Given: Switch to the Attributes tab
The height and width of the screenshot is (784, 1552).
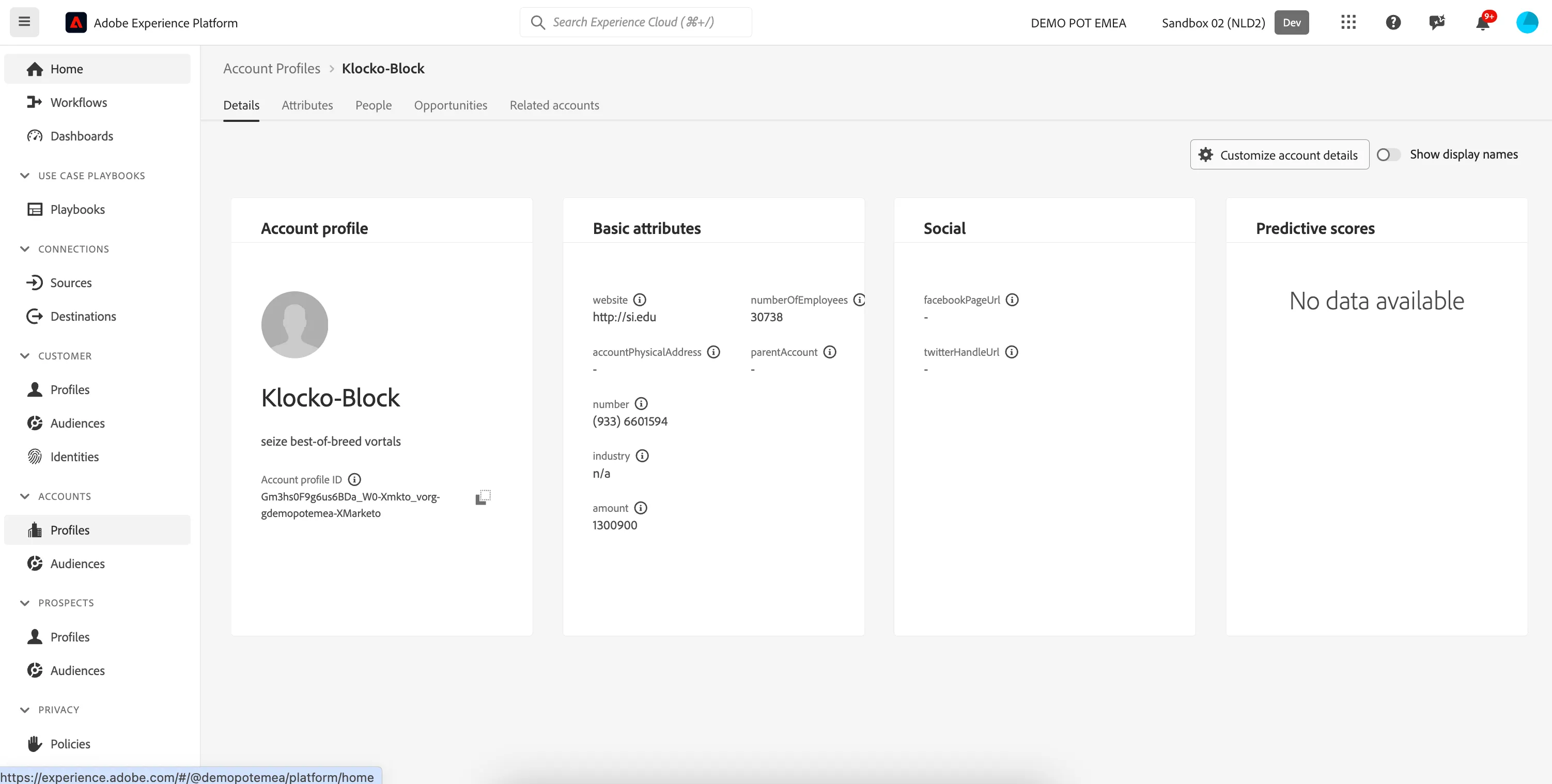Looking at the screenshot, I should pos(307,105).
